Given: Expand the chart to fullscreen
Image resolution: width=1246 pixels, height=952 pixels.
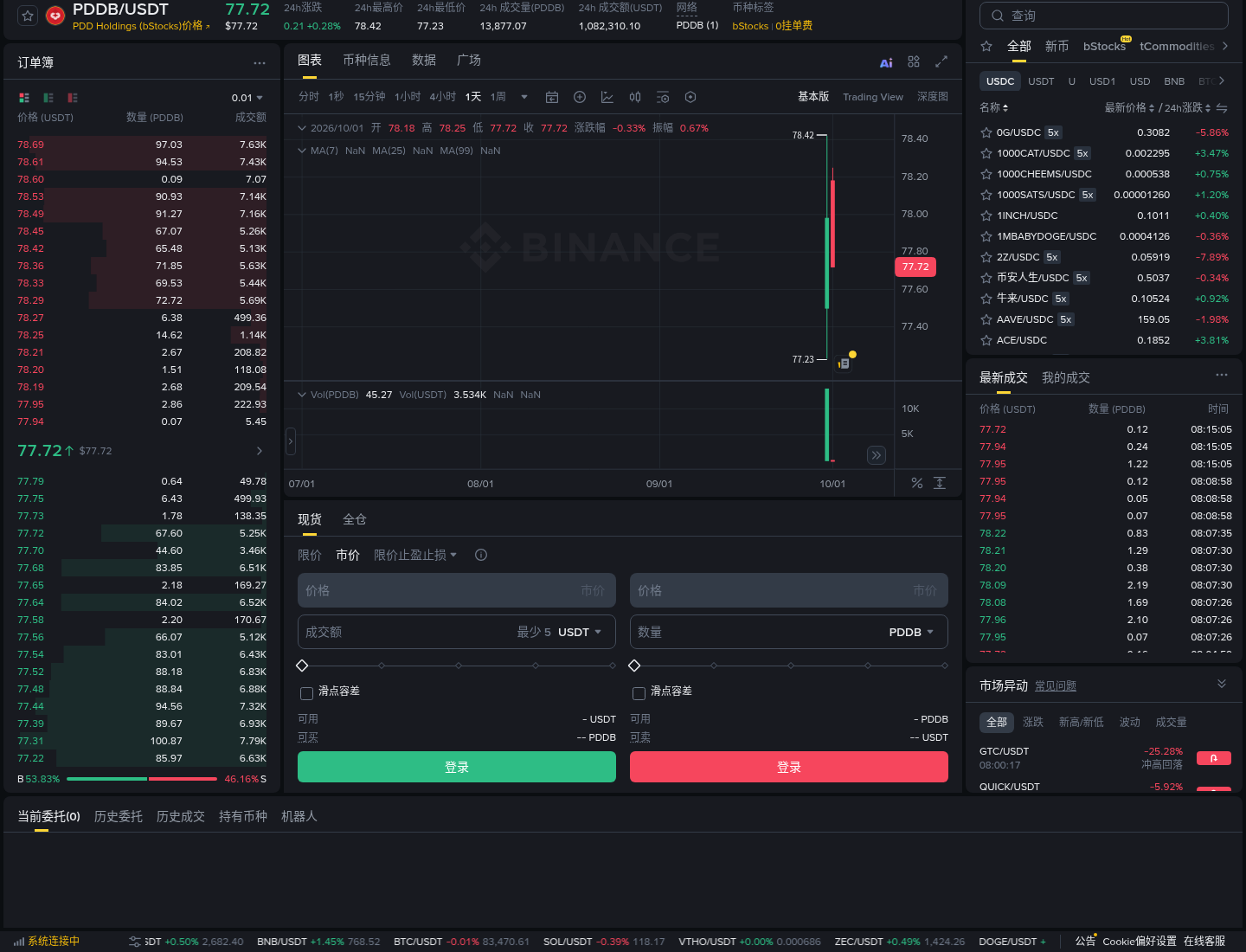Looking at the screenshot, I should pos(941,61).
